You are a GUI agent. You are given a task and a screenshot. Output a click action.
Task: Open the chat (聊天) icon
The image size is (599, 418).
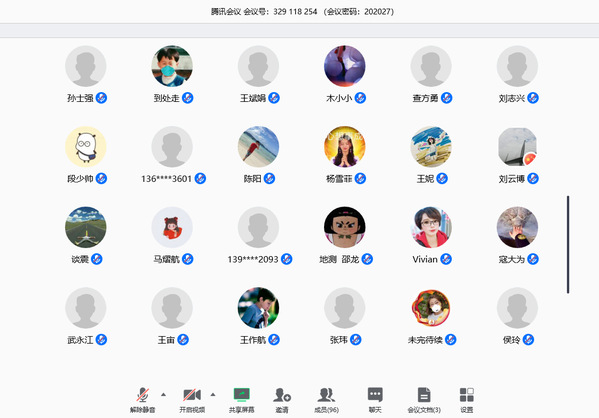pyautogui.click(x=375, y=395)
